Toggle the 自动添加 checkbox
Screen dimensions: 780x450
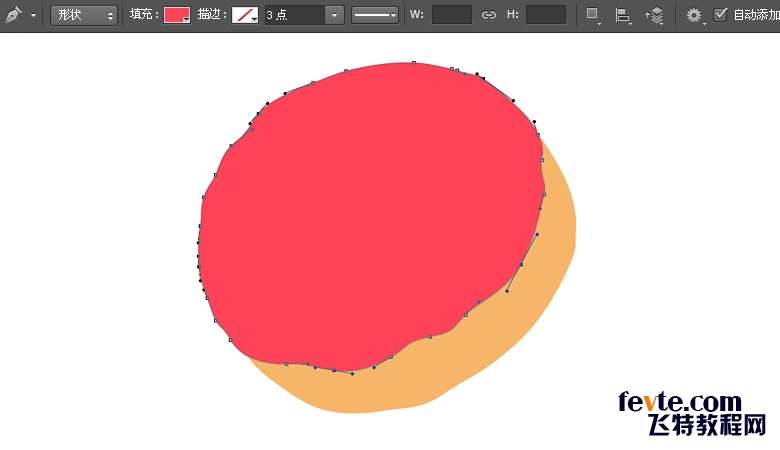pyautogui.click(x=720, y=15)
